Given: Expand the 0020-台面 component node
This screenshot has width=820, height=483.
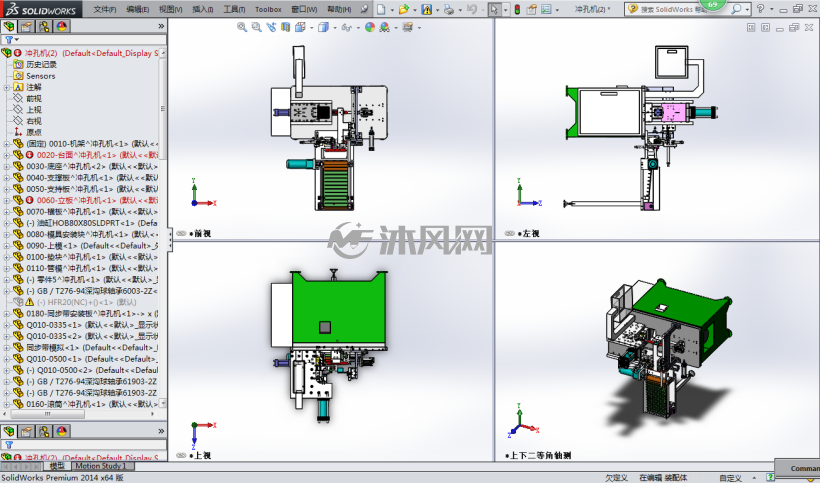Looking at the screenshot, I should pyautogui.click(x=6, y=155).
